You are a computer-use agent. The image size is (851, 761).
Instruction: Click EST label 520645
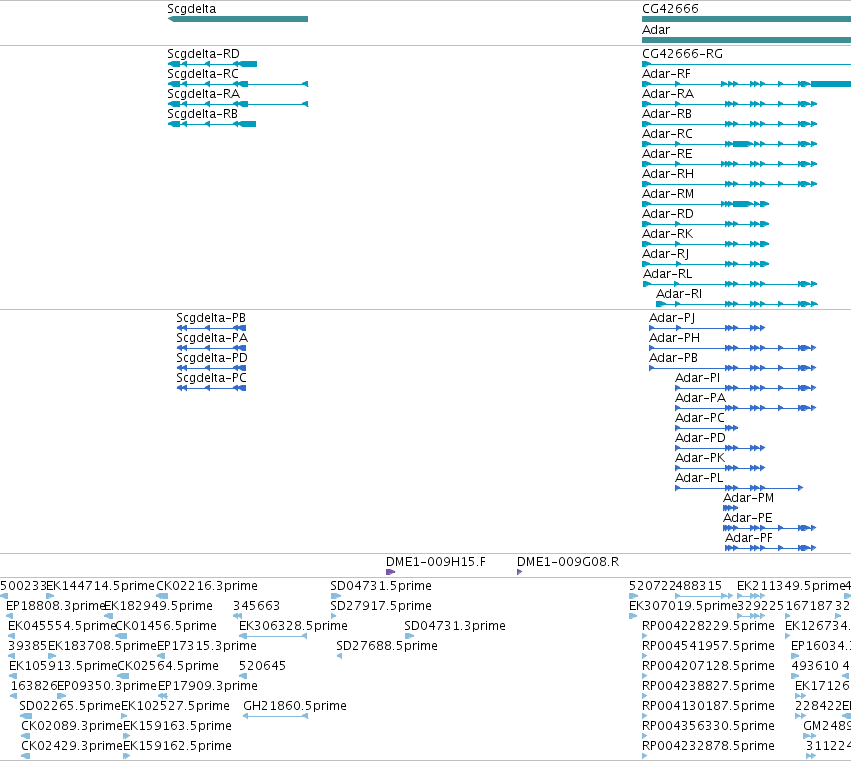pyautogui.click(x=262, y=667)
